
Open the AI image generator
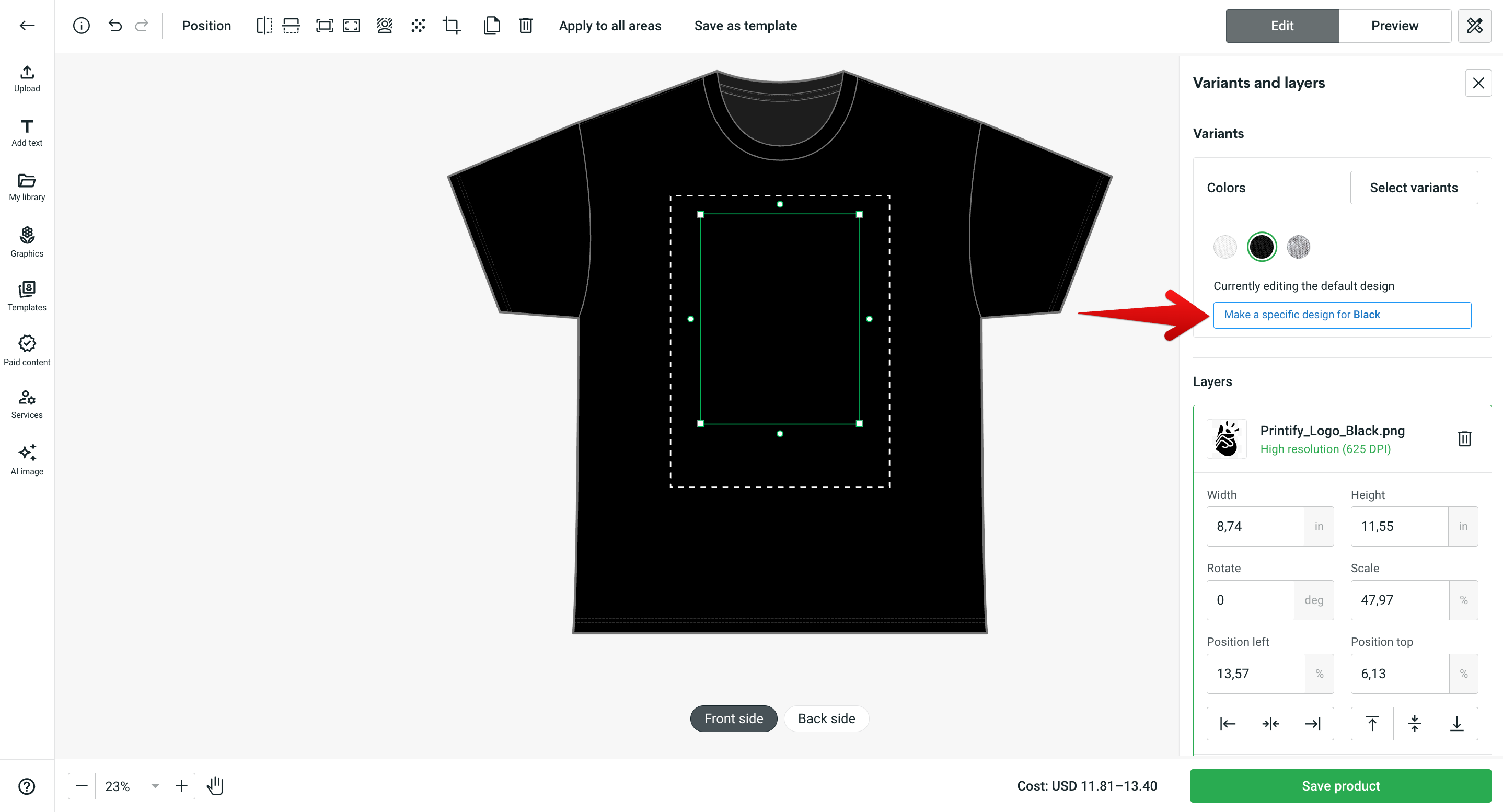[x=27, y=460]
